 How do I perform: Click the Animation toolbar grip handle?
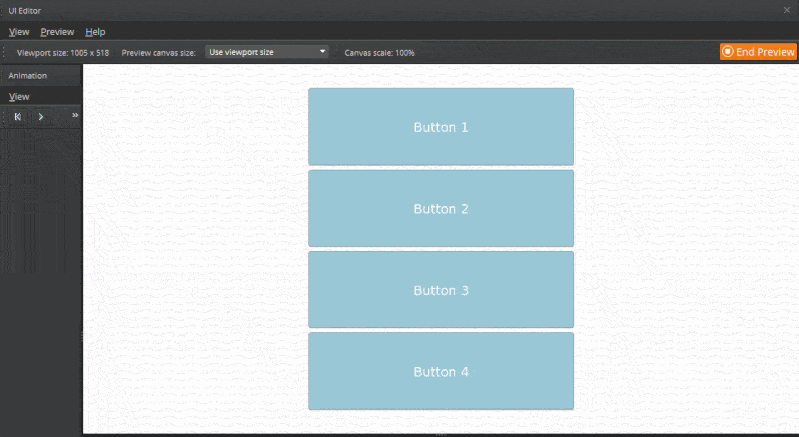(5, 116)
